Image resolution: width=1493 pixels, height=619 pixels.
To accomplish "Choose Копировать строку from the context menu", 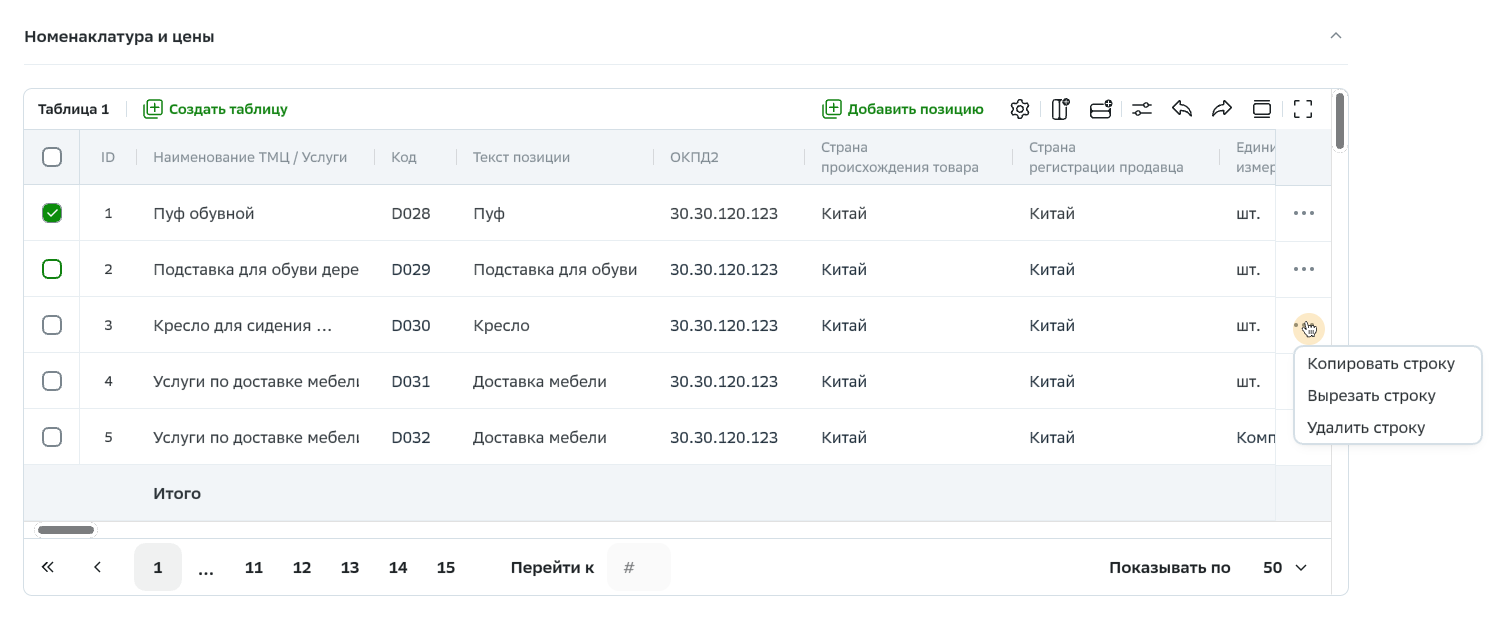I will 1380,364.
